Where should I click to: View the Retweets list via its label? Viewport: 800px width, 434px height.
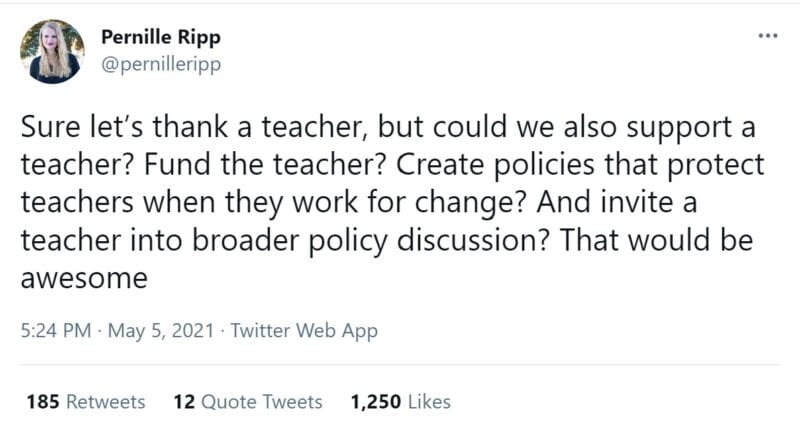(x=106, y=402)
